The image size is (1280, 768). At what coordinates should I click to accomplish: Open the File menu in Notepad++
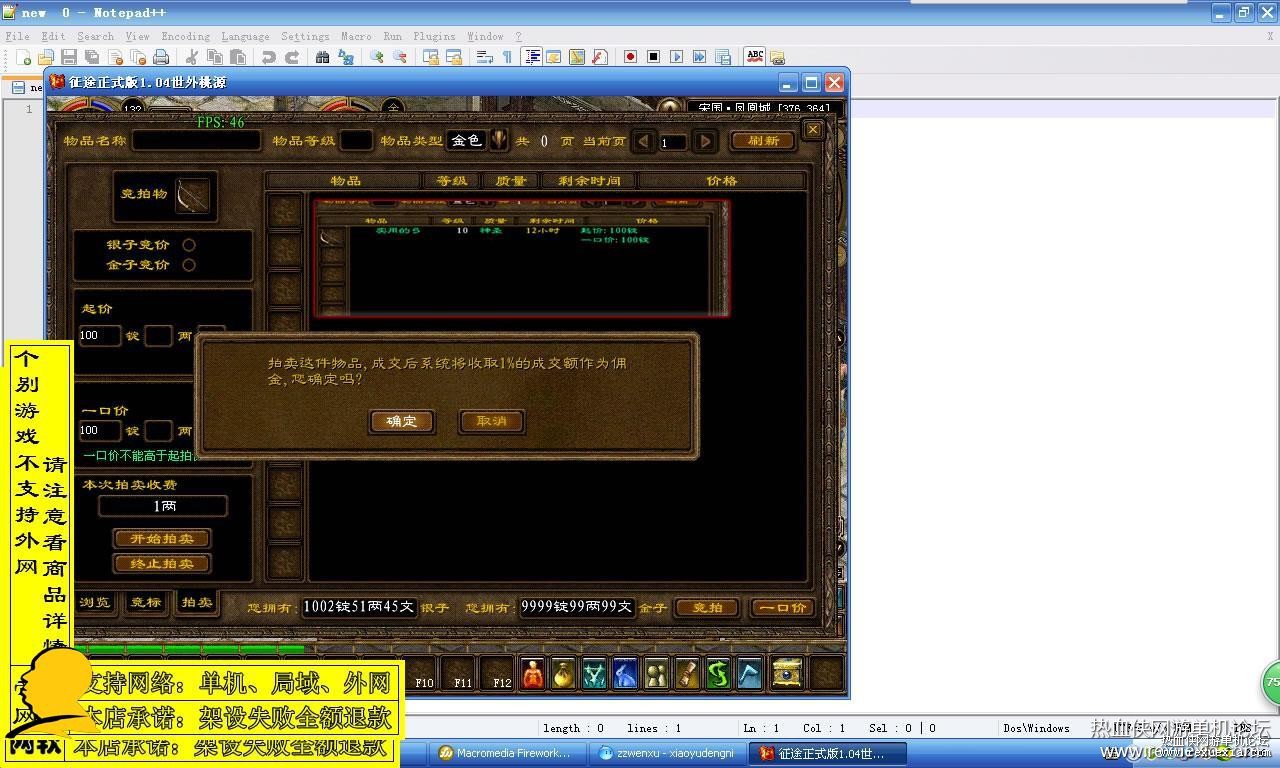point(17,36)
